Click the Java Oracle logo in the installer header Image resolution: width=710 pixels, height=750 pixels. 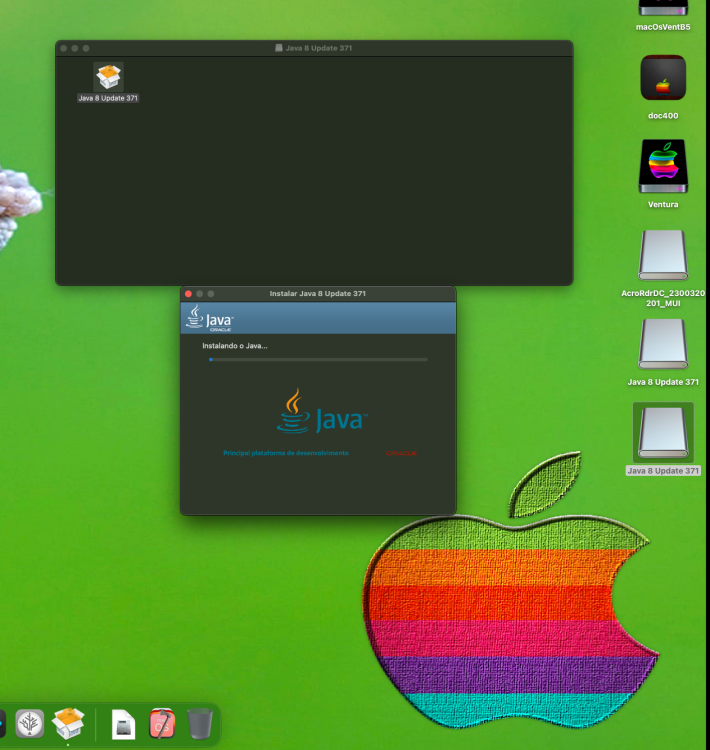(210, 318)
